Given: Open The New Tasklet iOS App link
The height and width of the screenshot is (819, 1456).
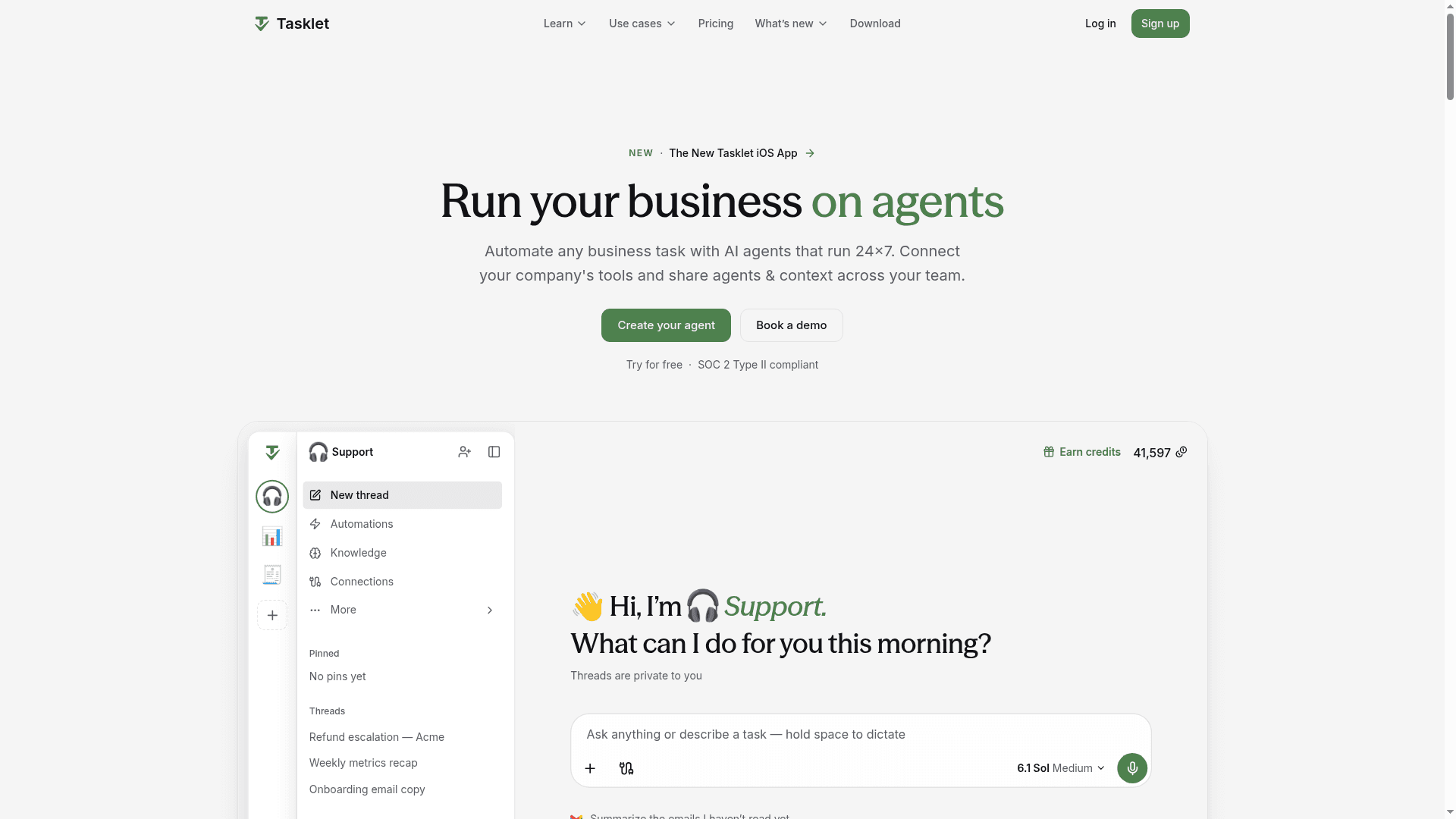Looking at the screenshot, I should pos(733,153).
